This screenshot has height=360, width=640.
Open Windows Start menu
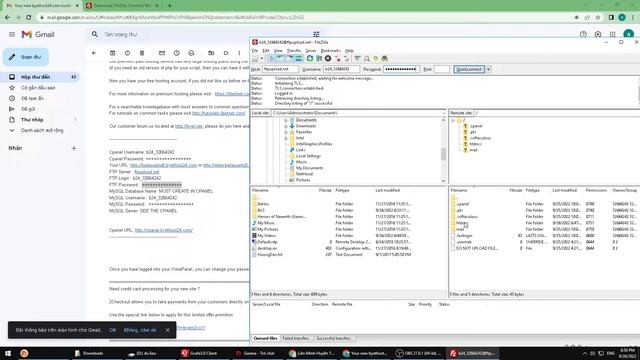click(8, 353)
